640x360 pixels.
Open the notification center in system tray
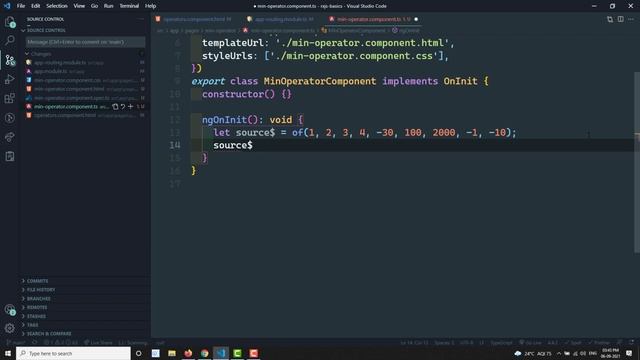[x=629, y=353]
